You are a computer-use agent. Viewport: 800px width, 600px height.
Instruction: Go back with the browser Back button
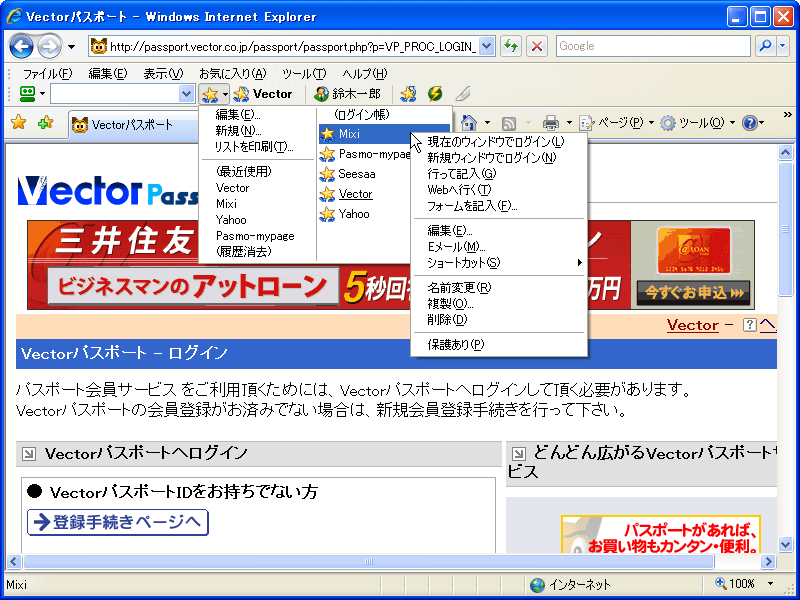click(21, 47)
